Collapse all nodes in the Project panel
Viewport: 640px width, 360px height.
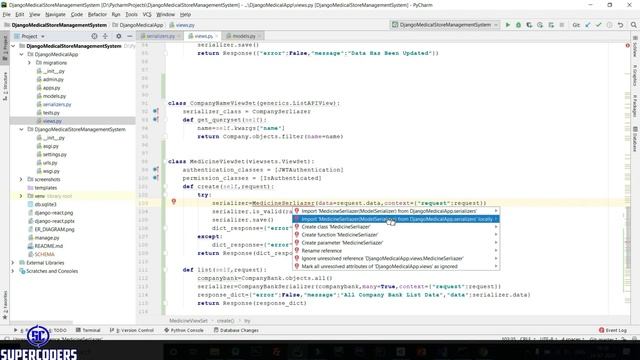click(105, 36)
